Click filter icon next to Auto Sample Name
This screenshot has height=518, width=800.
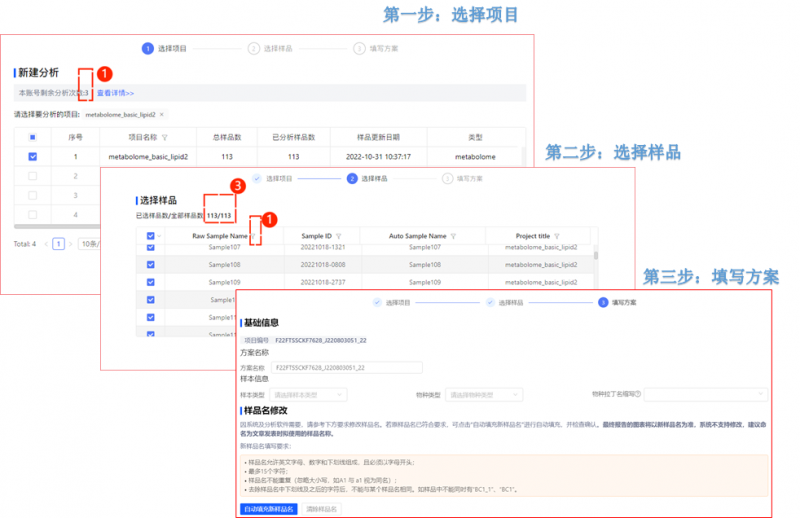[x=453, y=236]
